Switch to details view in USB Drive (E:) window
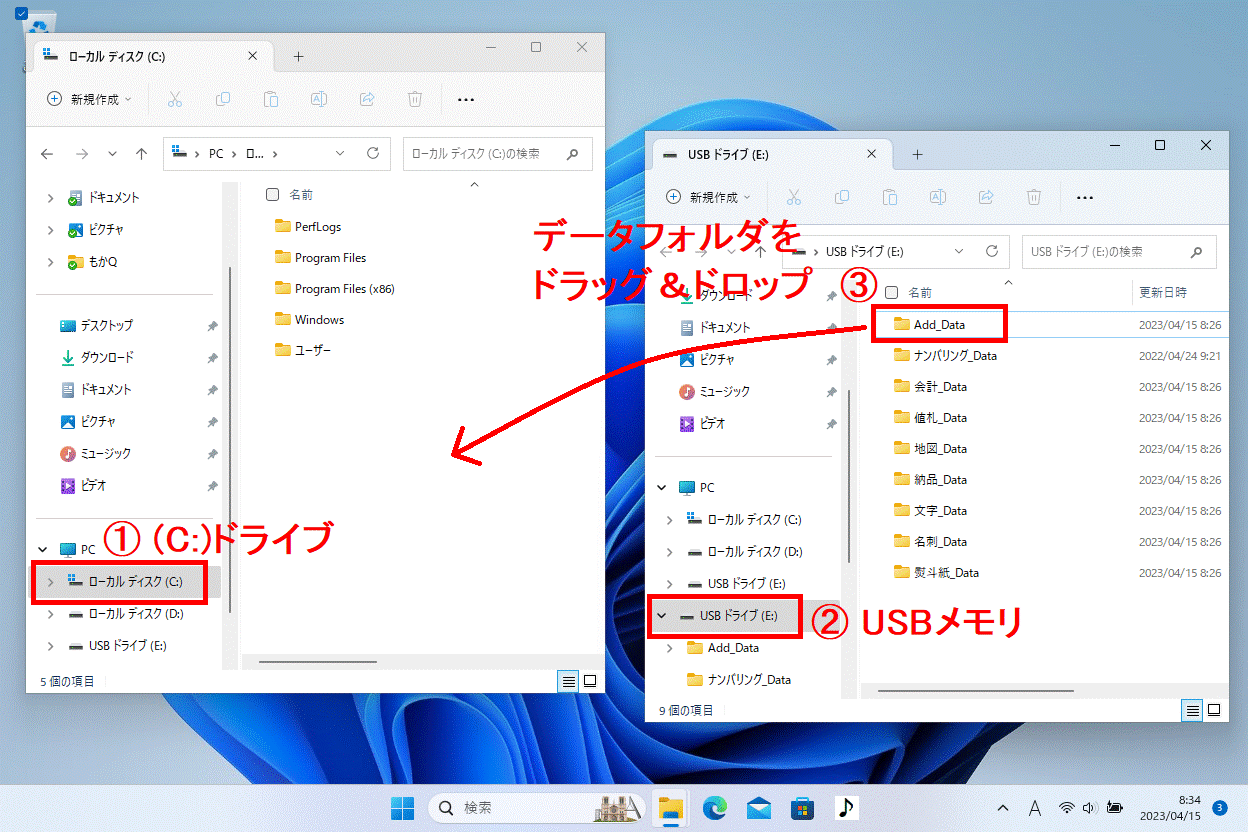This screenshot has height=832, width=1248. coord(1192,710)
